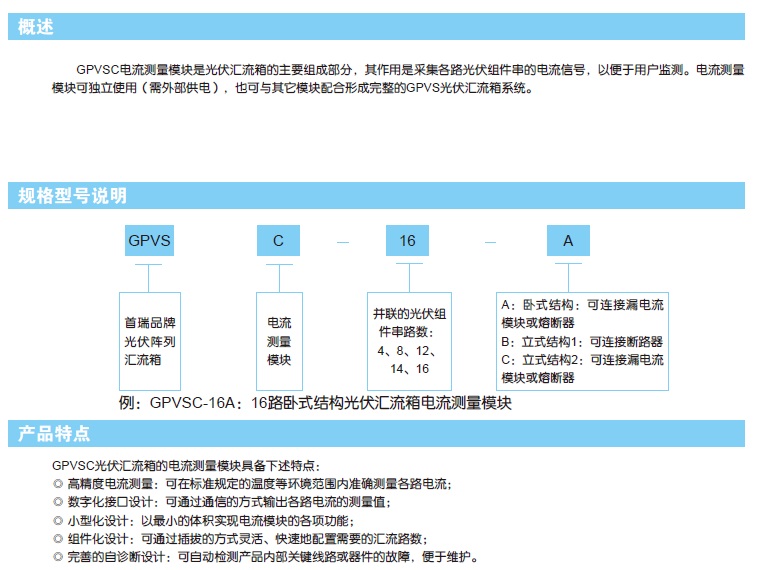Click the bullet 高精度电流测量

click(260, 484)
